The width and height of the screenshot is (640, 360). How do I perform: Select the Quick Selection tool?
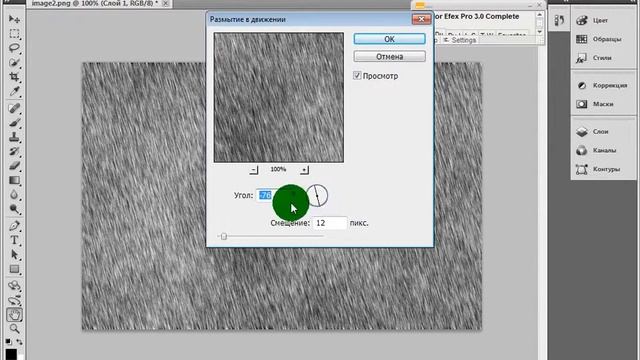tap(14, 62)
